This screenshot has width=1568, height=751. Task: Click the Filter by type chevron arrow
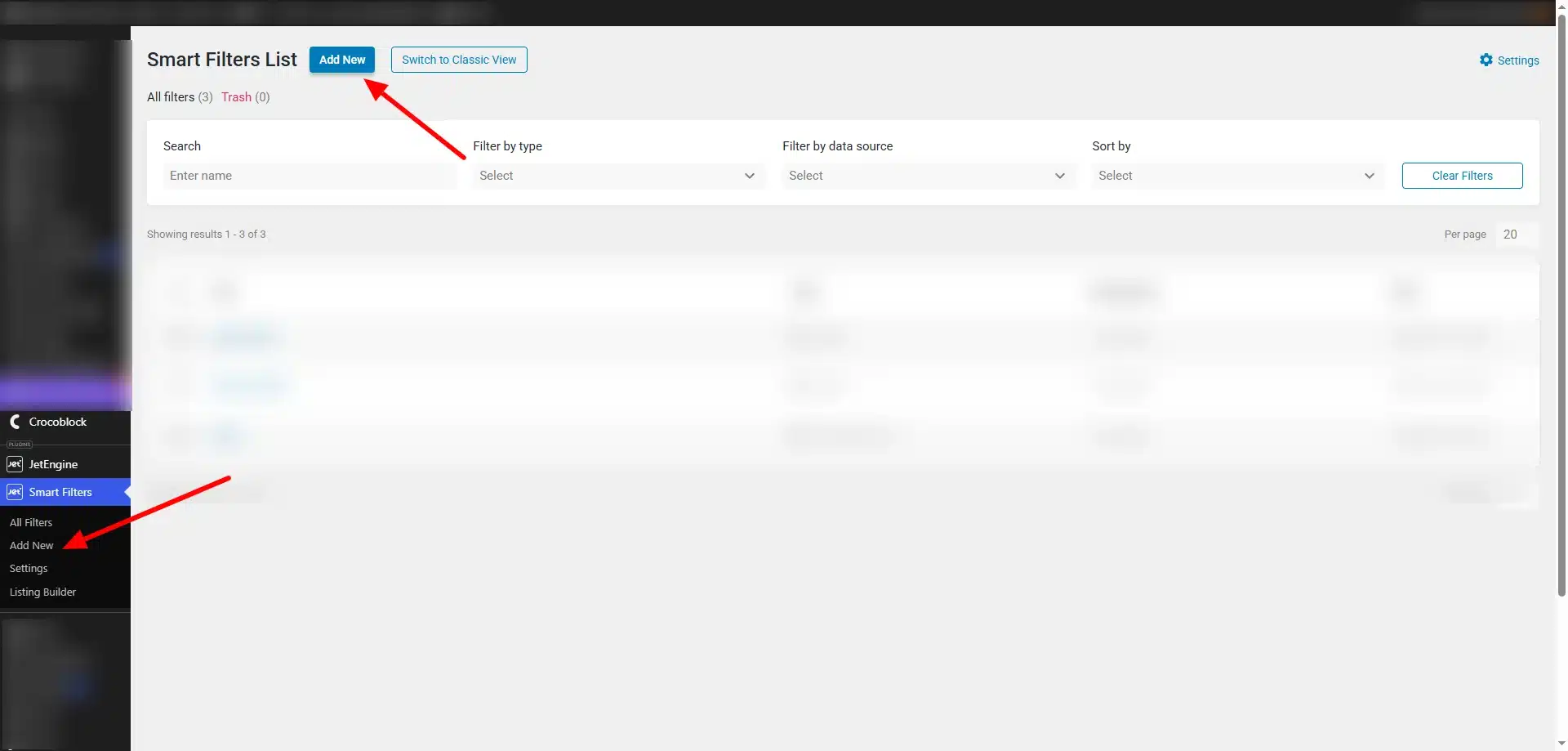(750, 176)
